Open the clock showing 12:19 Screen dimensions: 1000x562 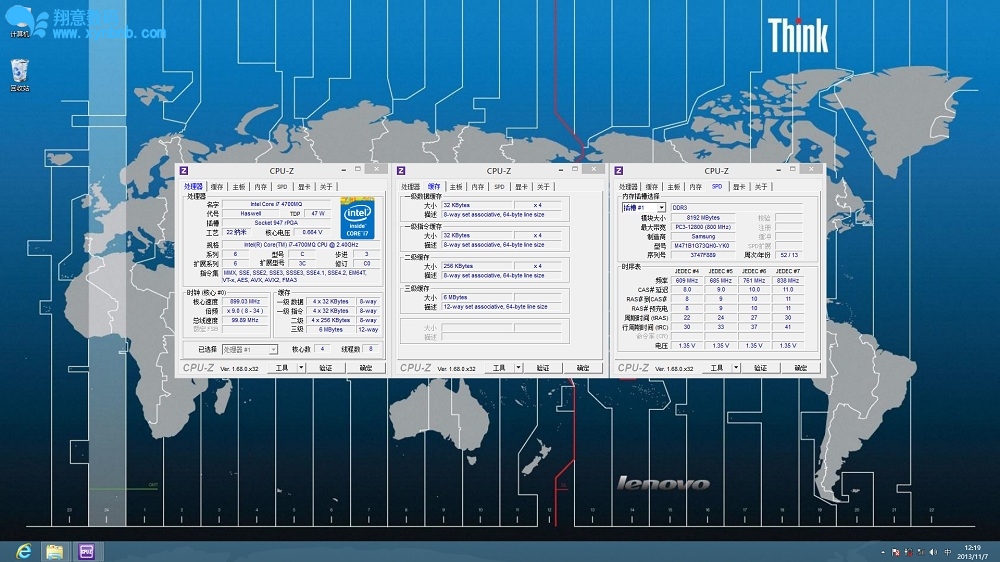tap(973, 552)
